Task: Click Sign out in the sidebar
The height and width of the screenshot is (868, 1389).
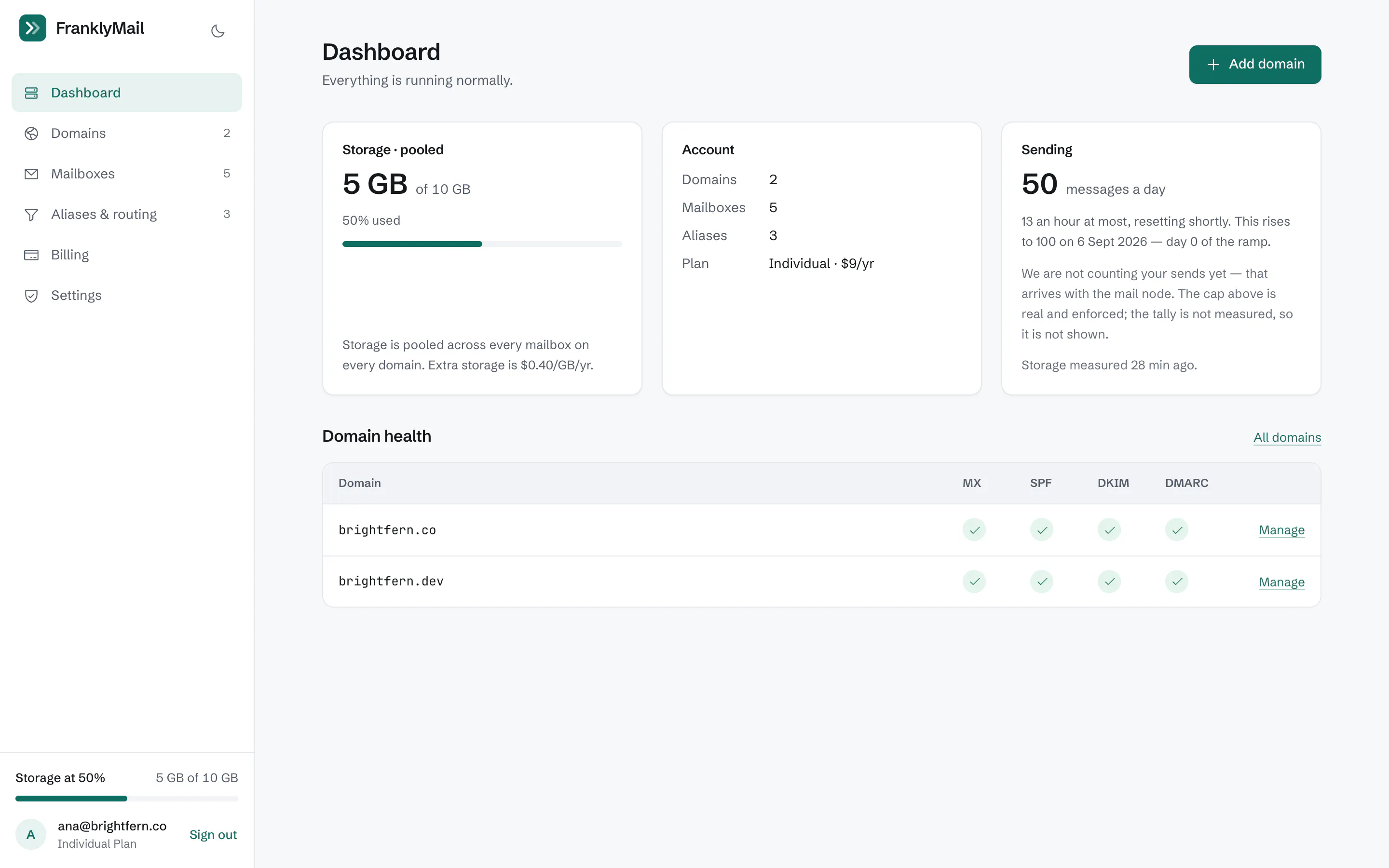Action: click(x=213, y=835)
